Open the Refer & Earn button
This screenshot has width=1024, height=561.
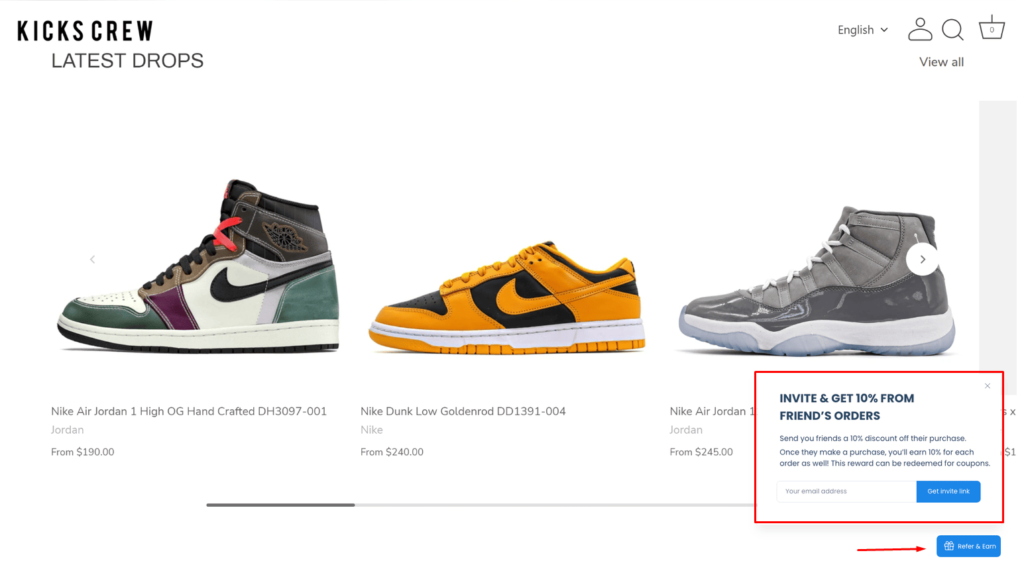pyautogui.click(x=968, y=546)
